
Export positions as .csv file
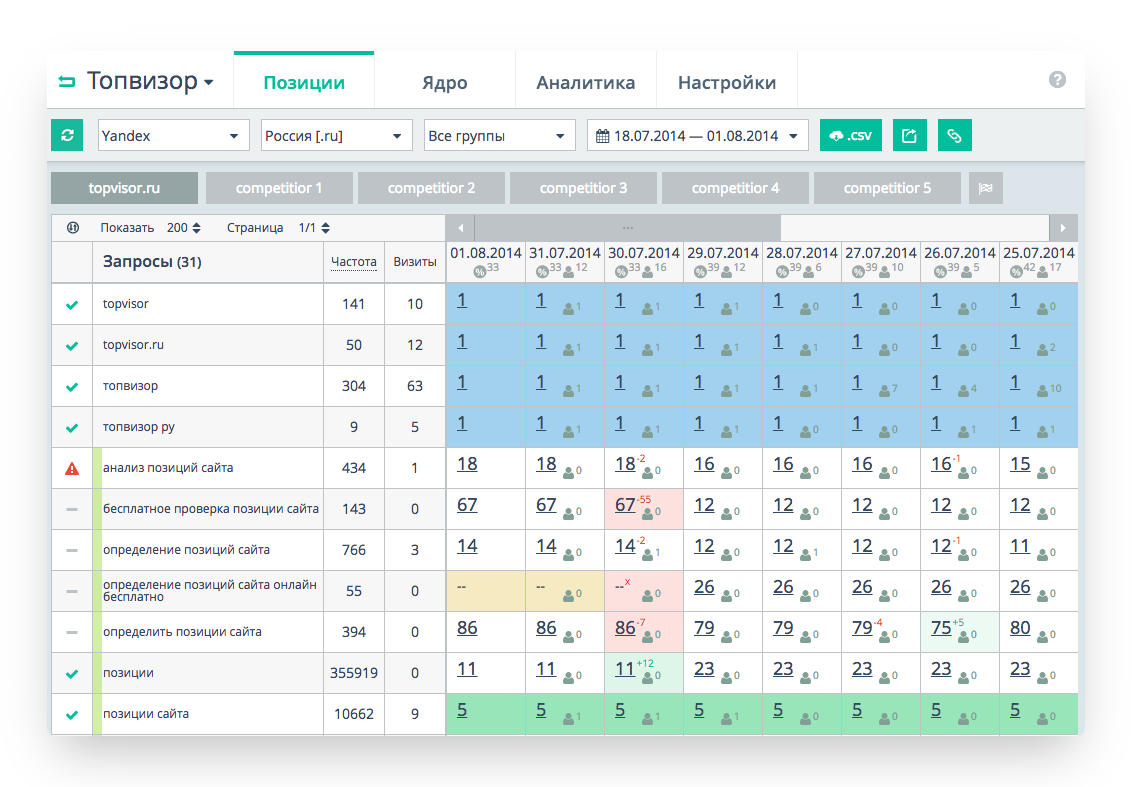click(x=850, y=135)
